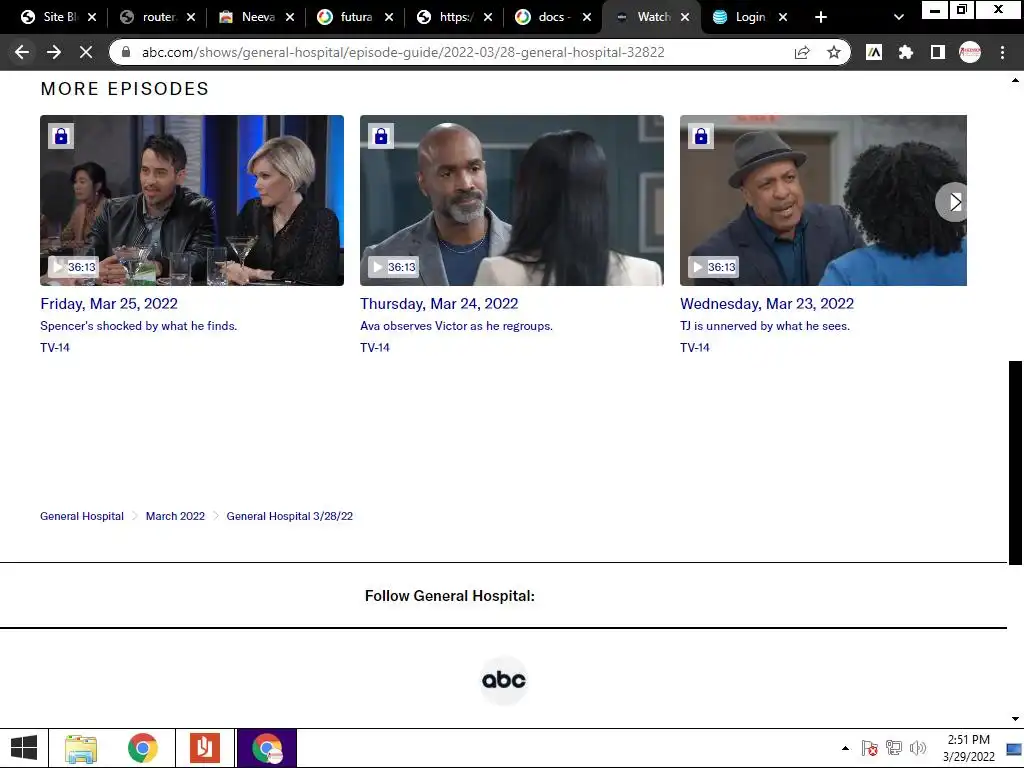Open the orange app icon in taskbar
The height and width of the screenshot is (768, 1024).
[205, 748]
